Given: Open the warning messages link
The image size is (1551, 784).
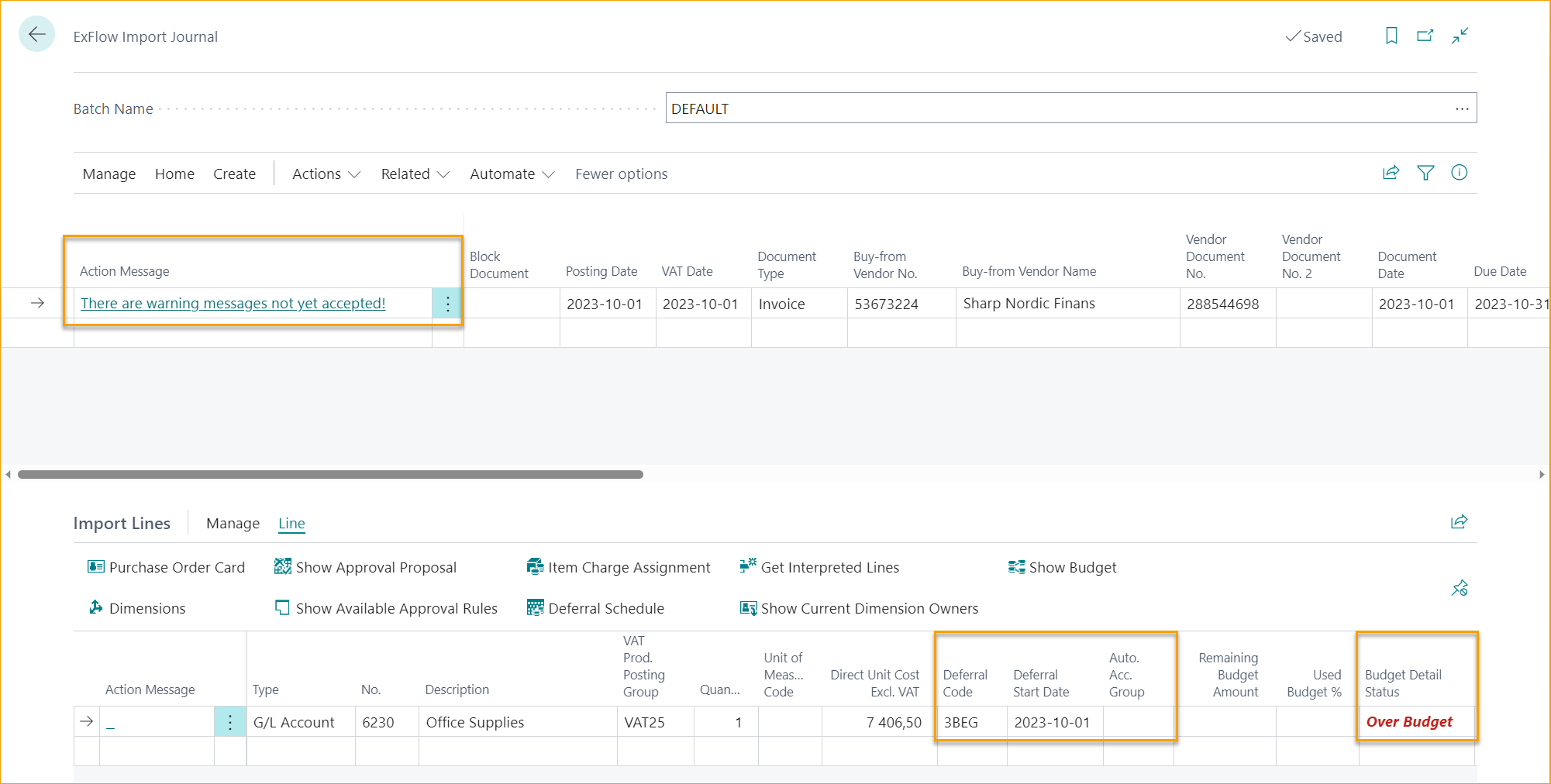Looking at the screenshot, I should (x=233, y=303).
